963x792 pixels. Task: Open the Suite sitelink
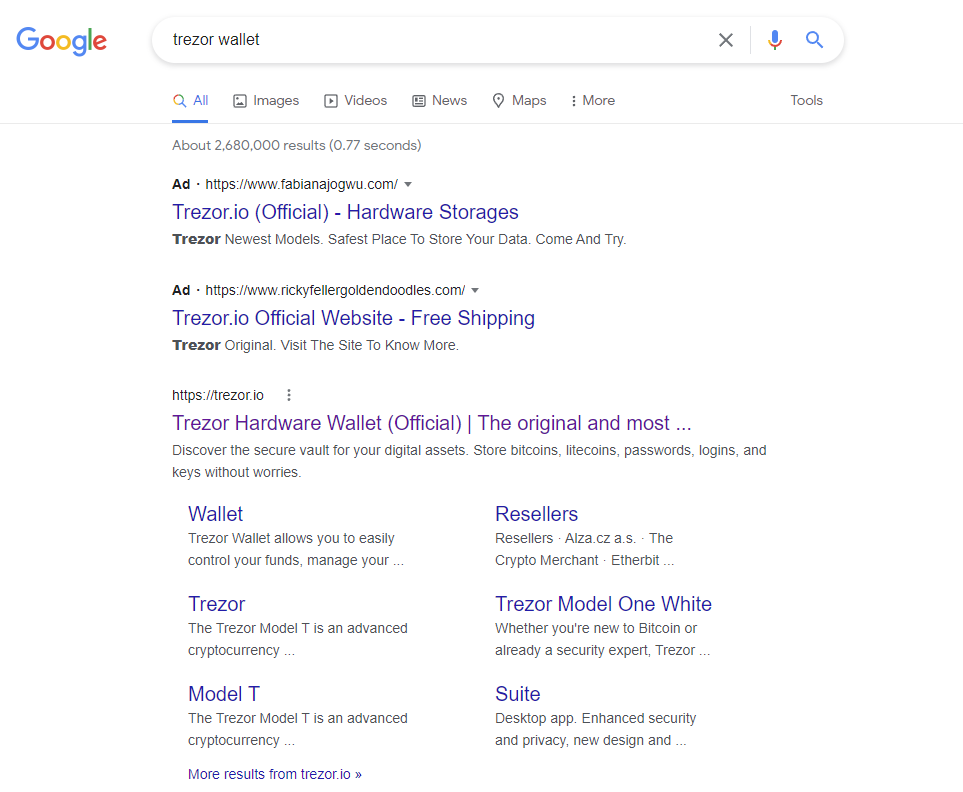point(518,694)
